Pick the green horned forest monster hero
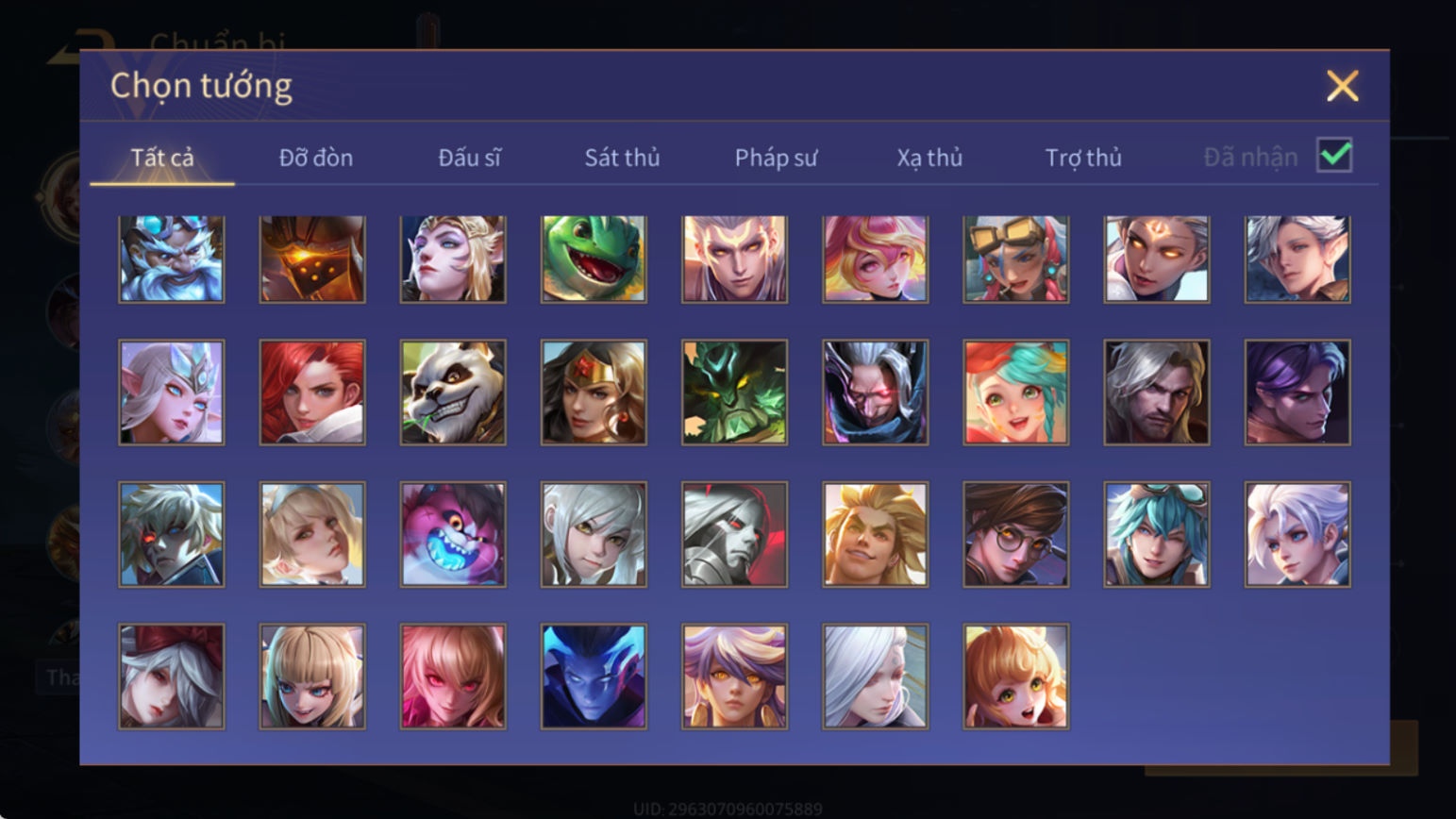1456x819 pixels. click(734, 393)
